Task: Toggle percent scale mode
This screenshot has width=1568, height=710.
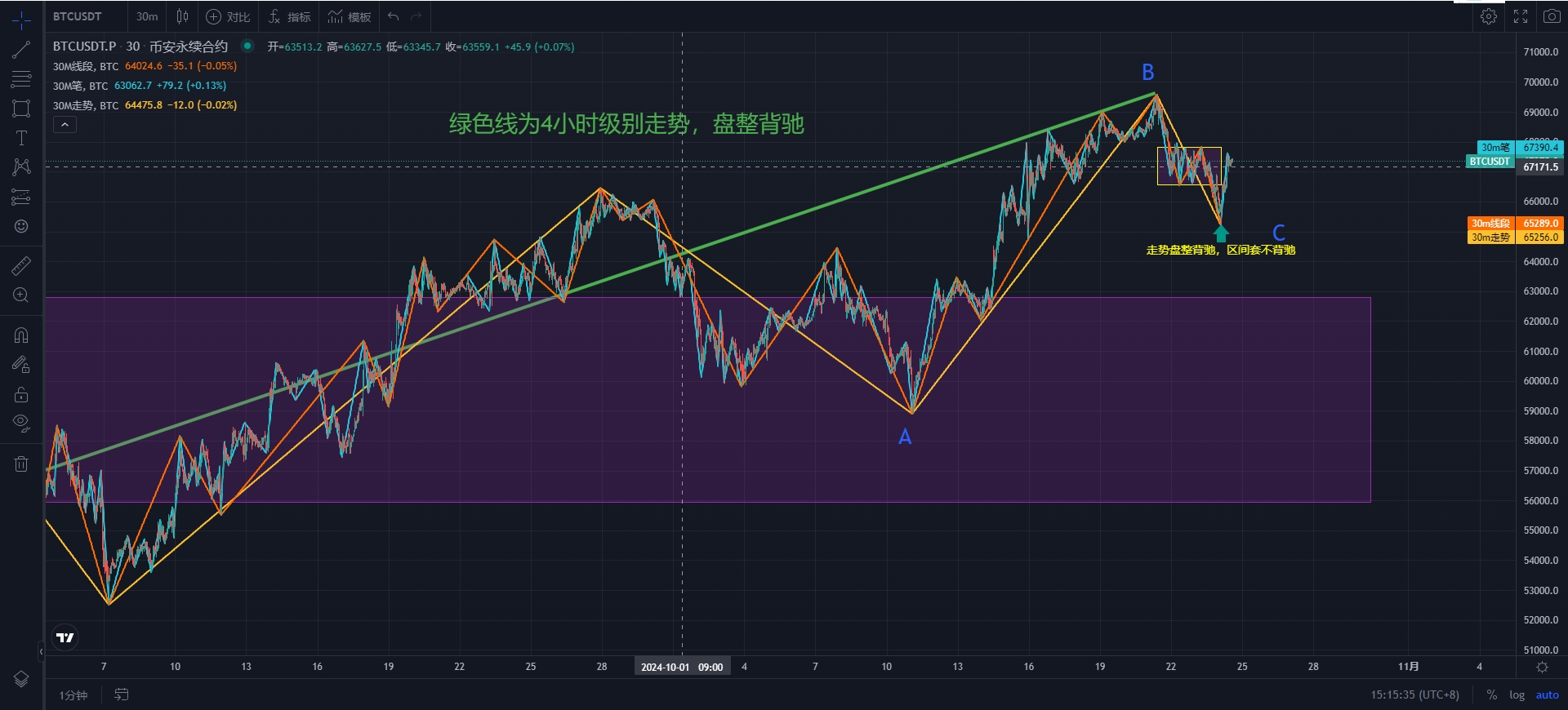Action: click(x=1492, y=695)
